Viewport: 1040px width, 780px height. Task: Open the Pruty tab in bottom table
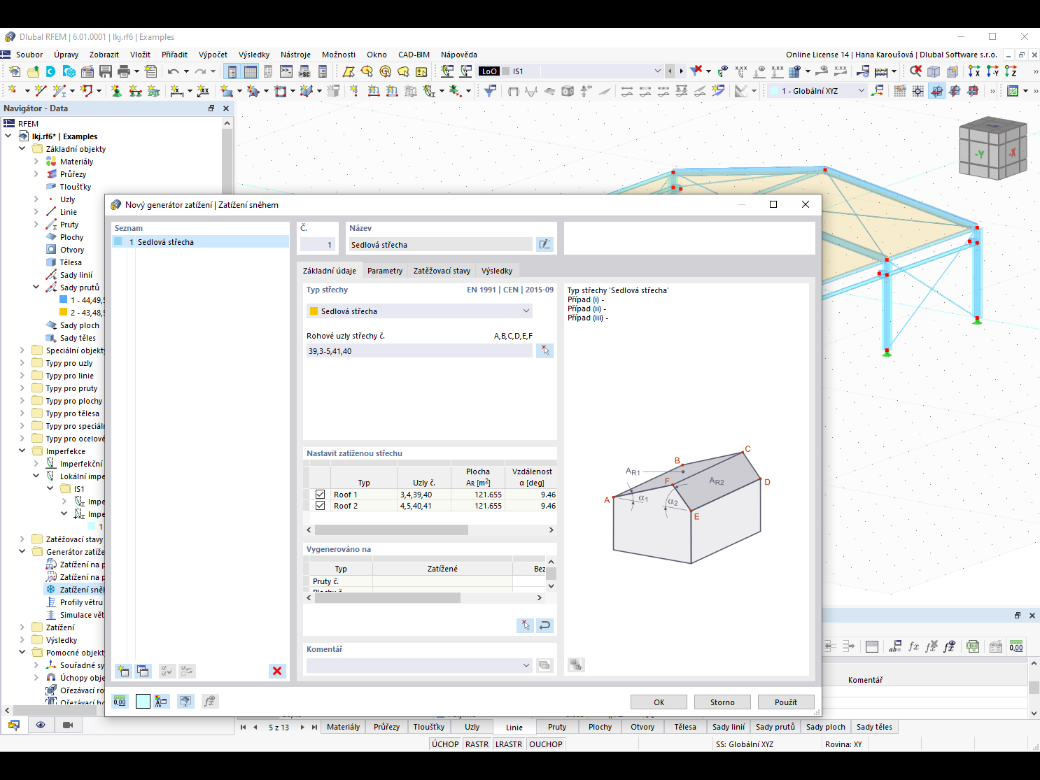(557, 727)
